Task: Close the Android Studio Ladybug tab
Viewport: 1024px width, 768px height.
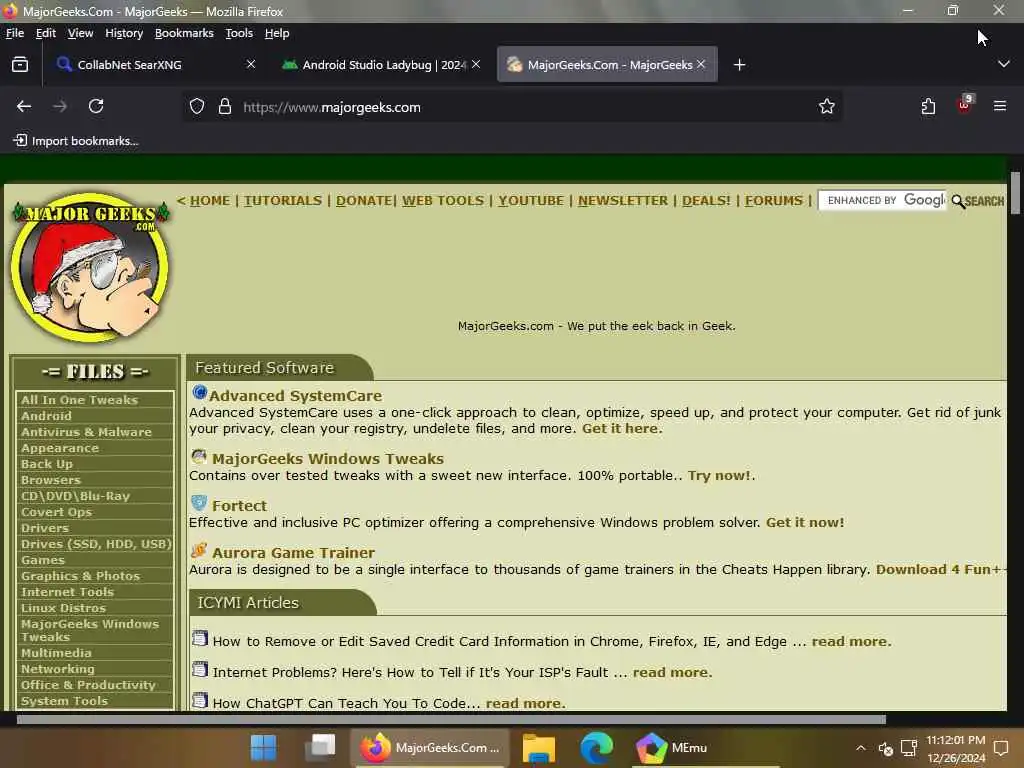Action: 476,64
